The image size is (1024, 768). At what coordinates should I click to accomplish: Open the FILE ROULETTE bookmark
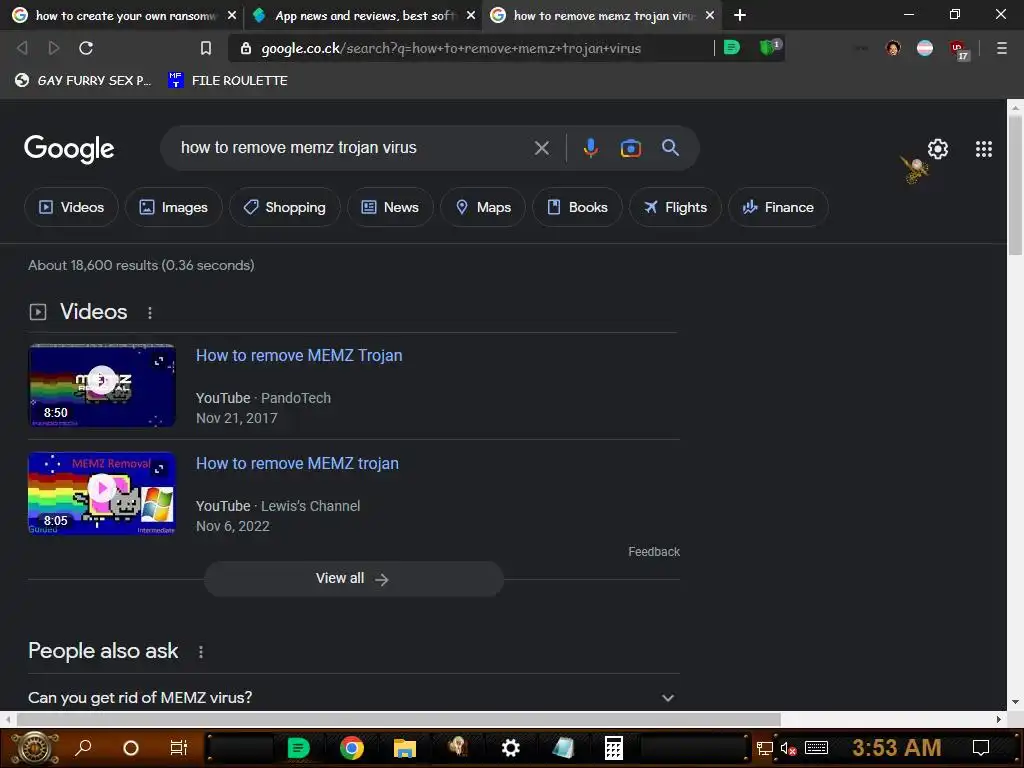(227, 80)
